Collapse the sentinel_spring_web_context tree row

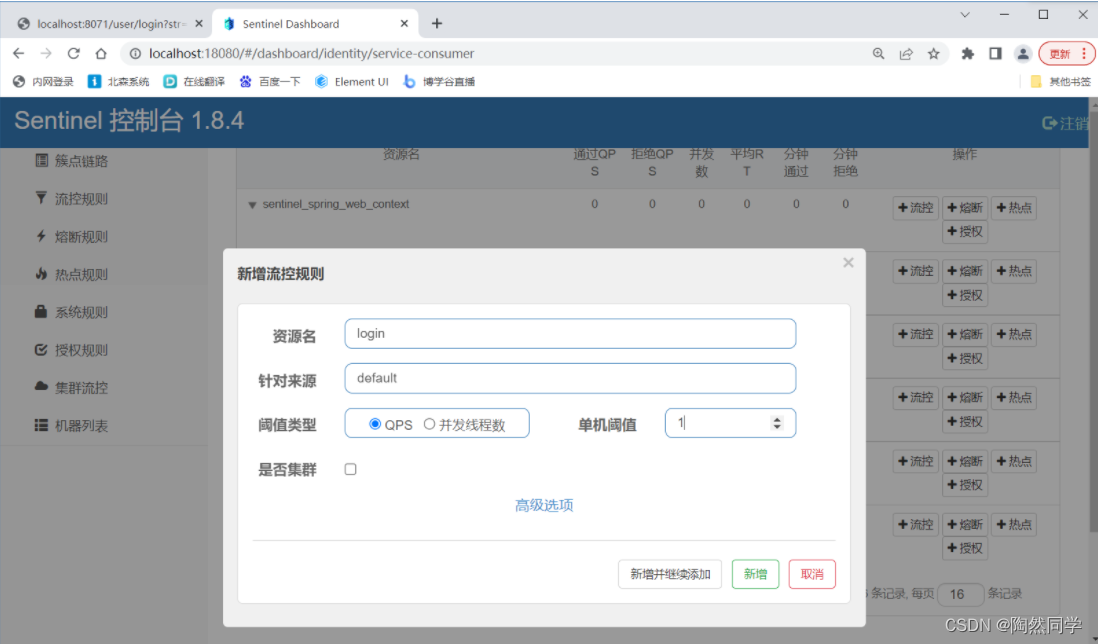point(252,205)
